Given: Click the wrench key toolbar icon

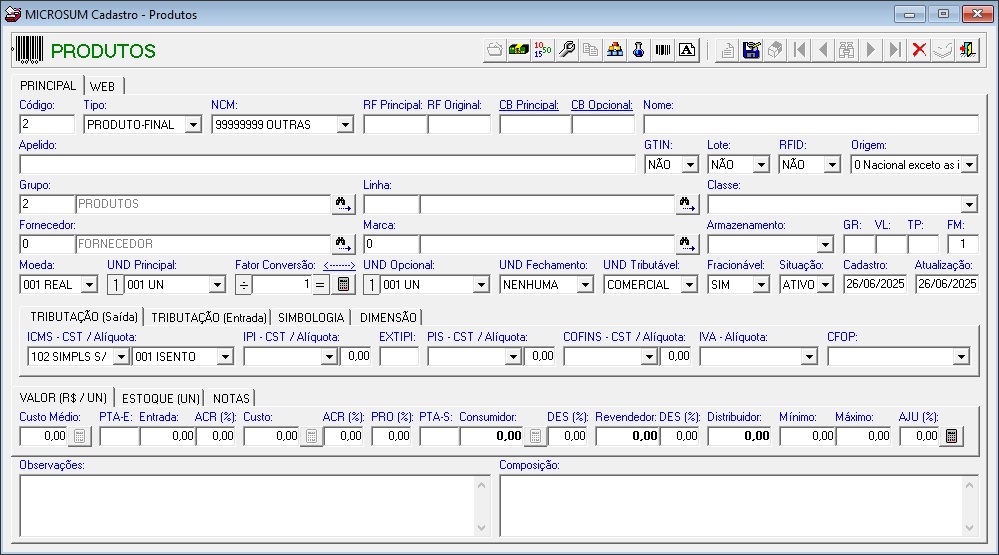Looking at the screenshot, I should tap(567, 50).
